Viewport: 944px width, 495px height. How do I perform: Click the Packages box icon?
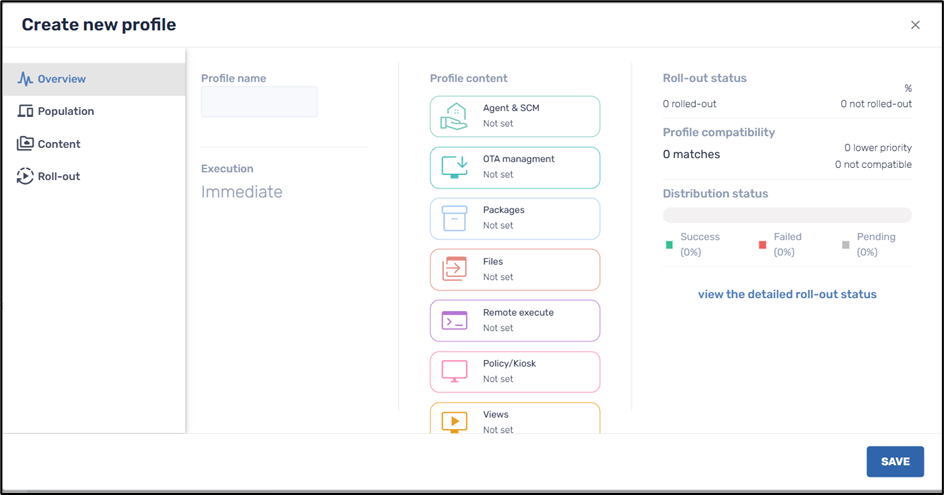454,218
